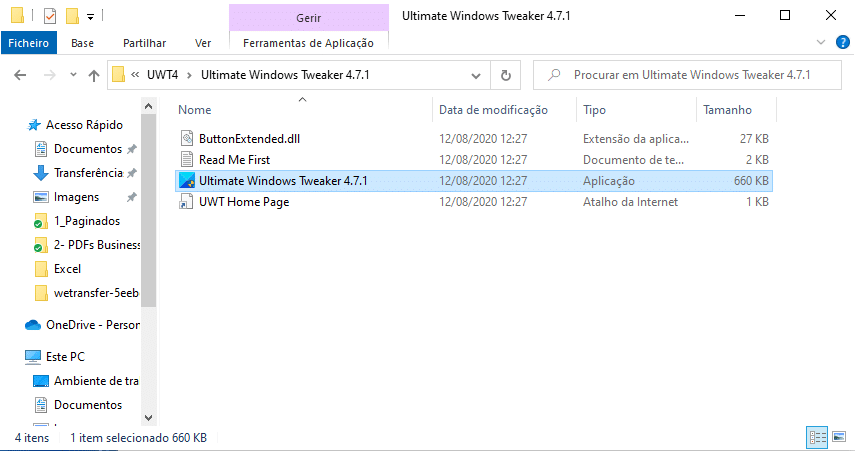Image resolution: width=855 pixels, height=451 pixels.
Task: Switch to the Base ribbon tab
Action: [82, 43]
